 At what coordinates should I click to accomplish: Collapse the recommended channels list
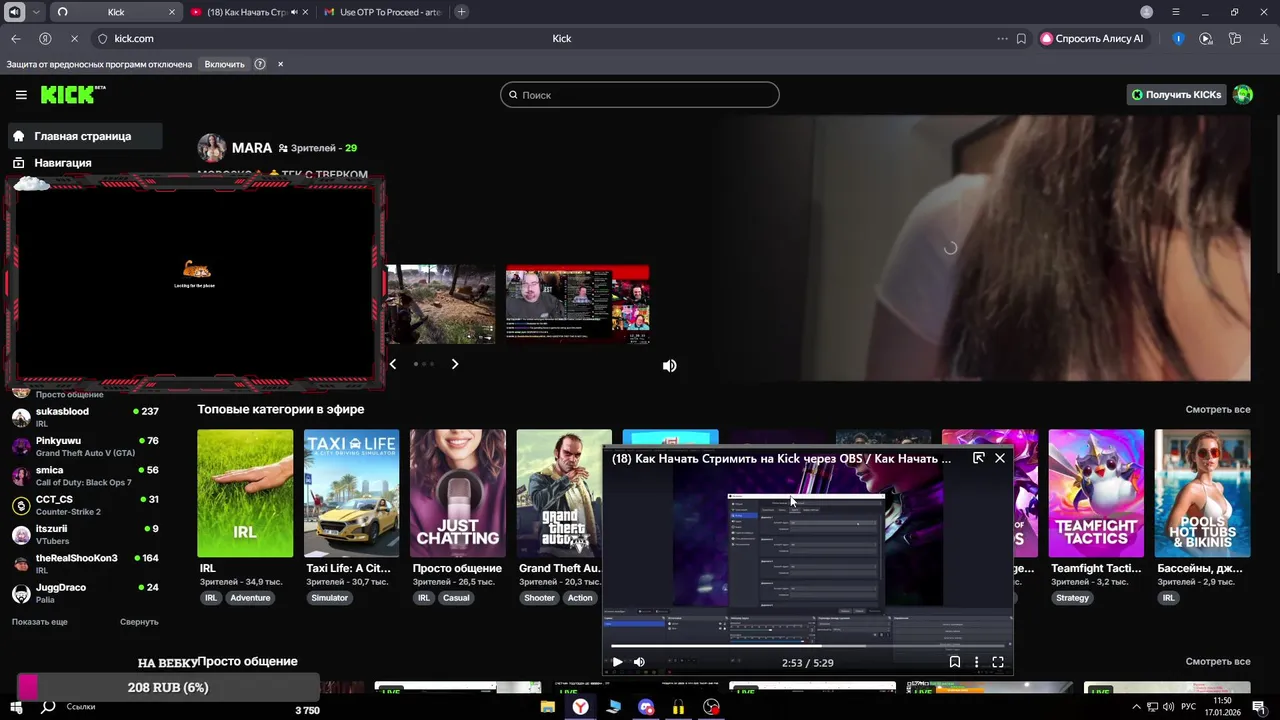point(139,622)
